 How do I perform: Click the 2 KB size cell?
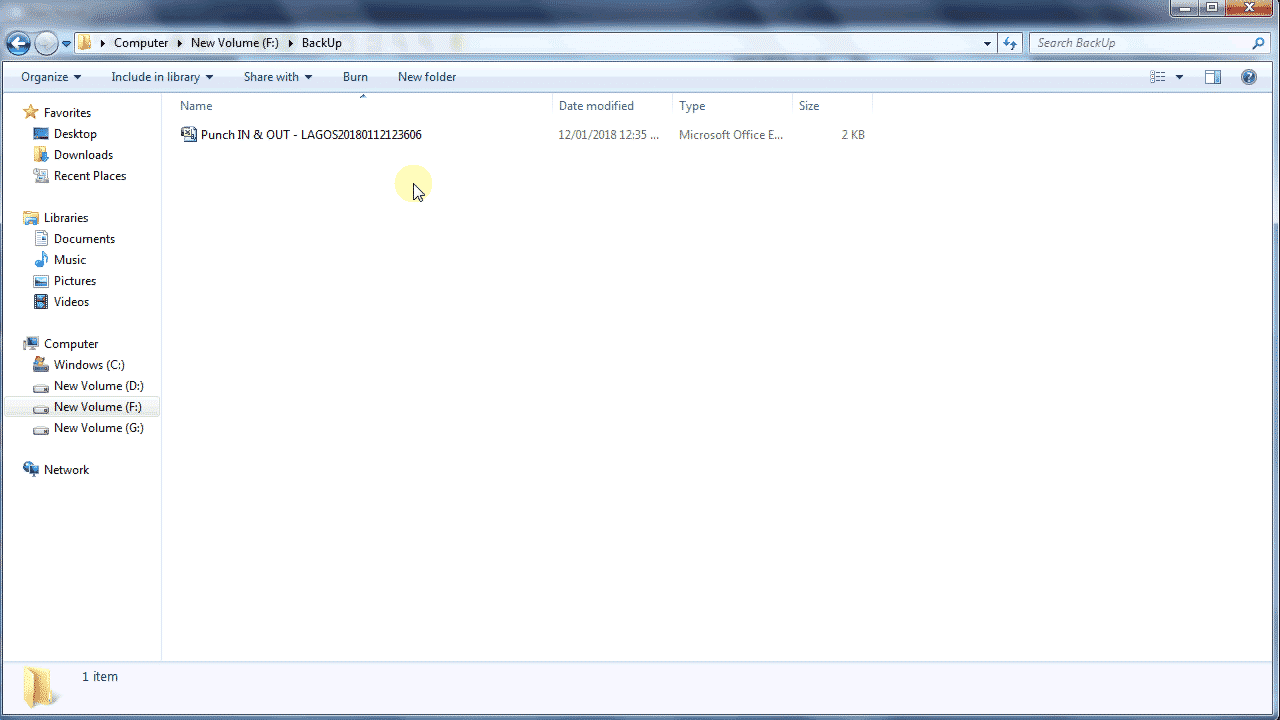pos(853,135)
